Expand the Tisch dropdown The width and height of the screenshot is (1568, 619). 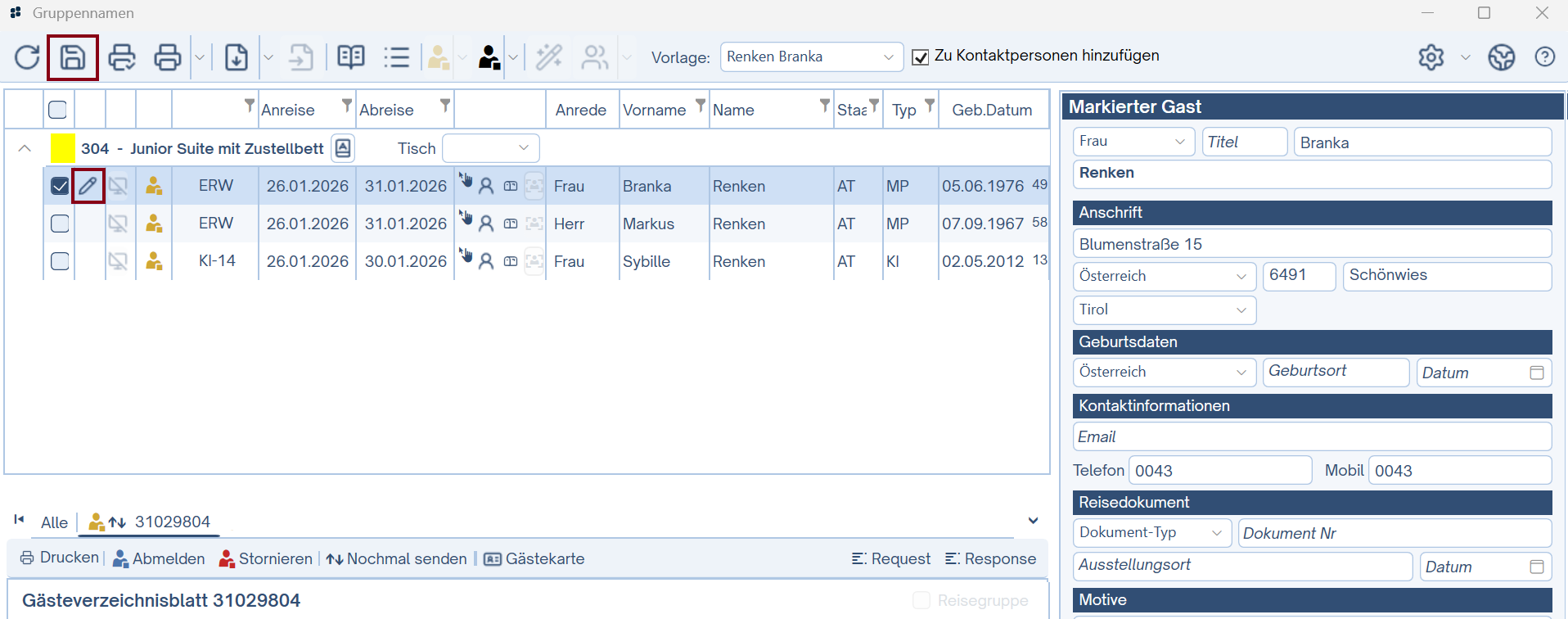(x=490, y=148)
